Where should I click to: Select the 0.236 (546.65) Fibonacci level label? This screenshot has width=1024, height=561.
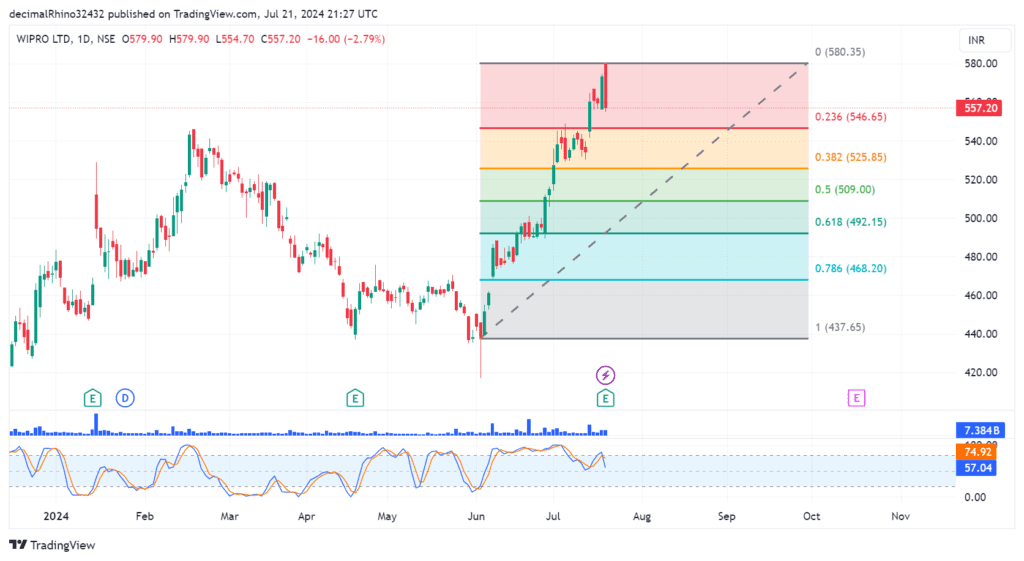tap(850, 117)
